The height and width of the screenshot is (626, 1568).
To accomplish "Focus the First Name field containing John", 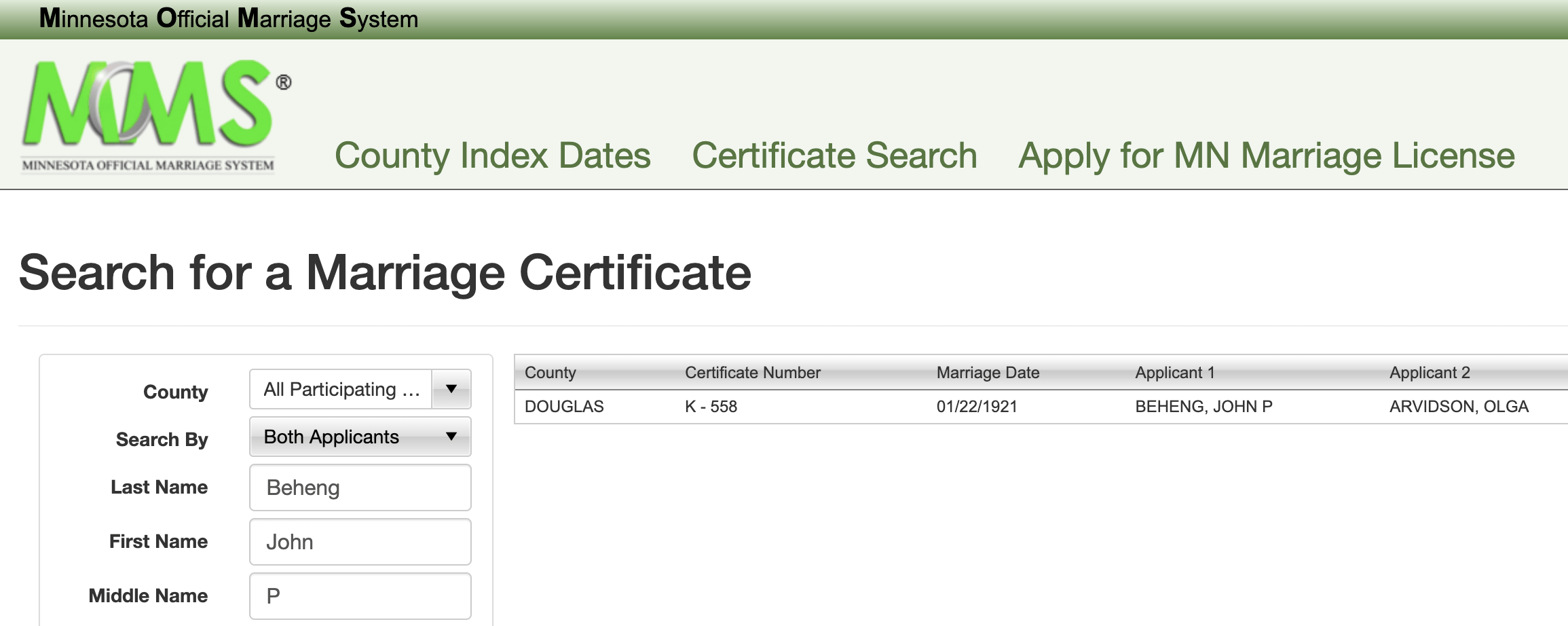I will 360,542.
